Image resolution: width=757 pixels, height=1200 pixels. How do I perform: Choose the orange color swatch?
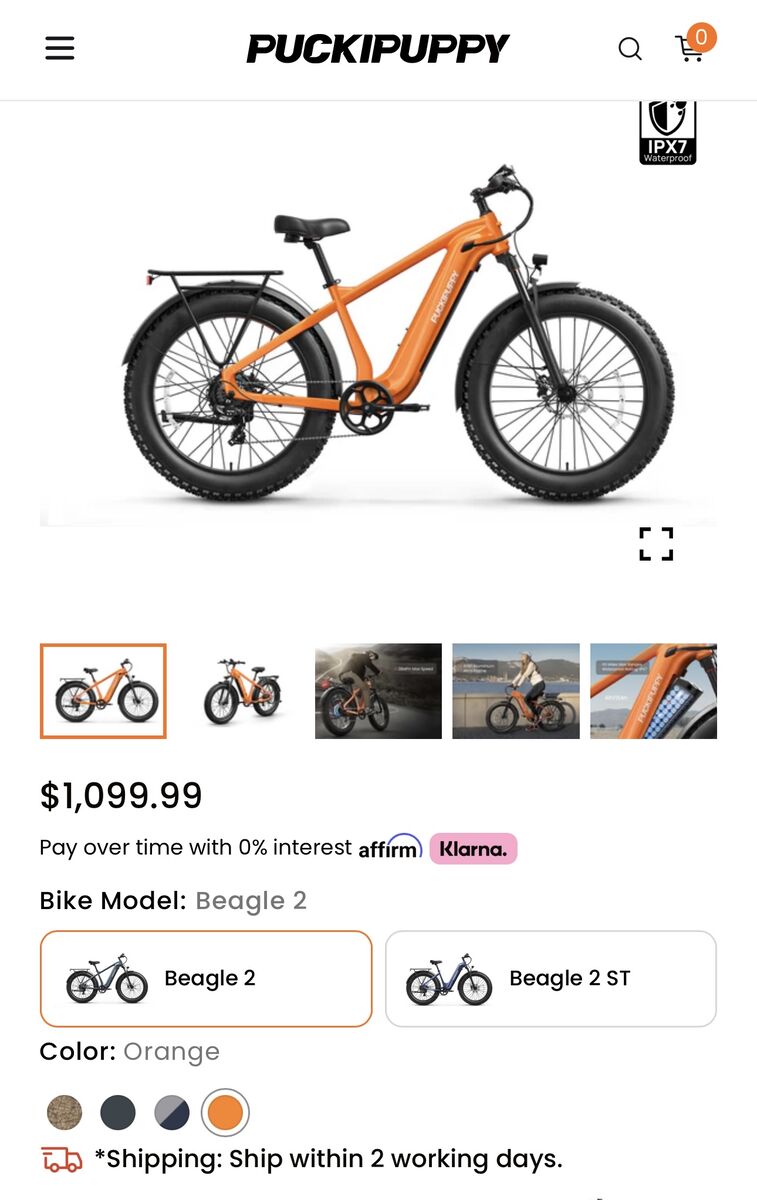coord(225,1112)
